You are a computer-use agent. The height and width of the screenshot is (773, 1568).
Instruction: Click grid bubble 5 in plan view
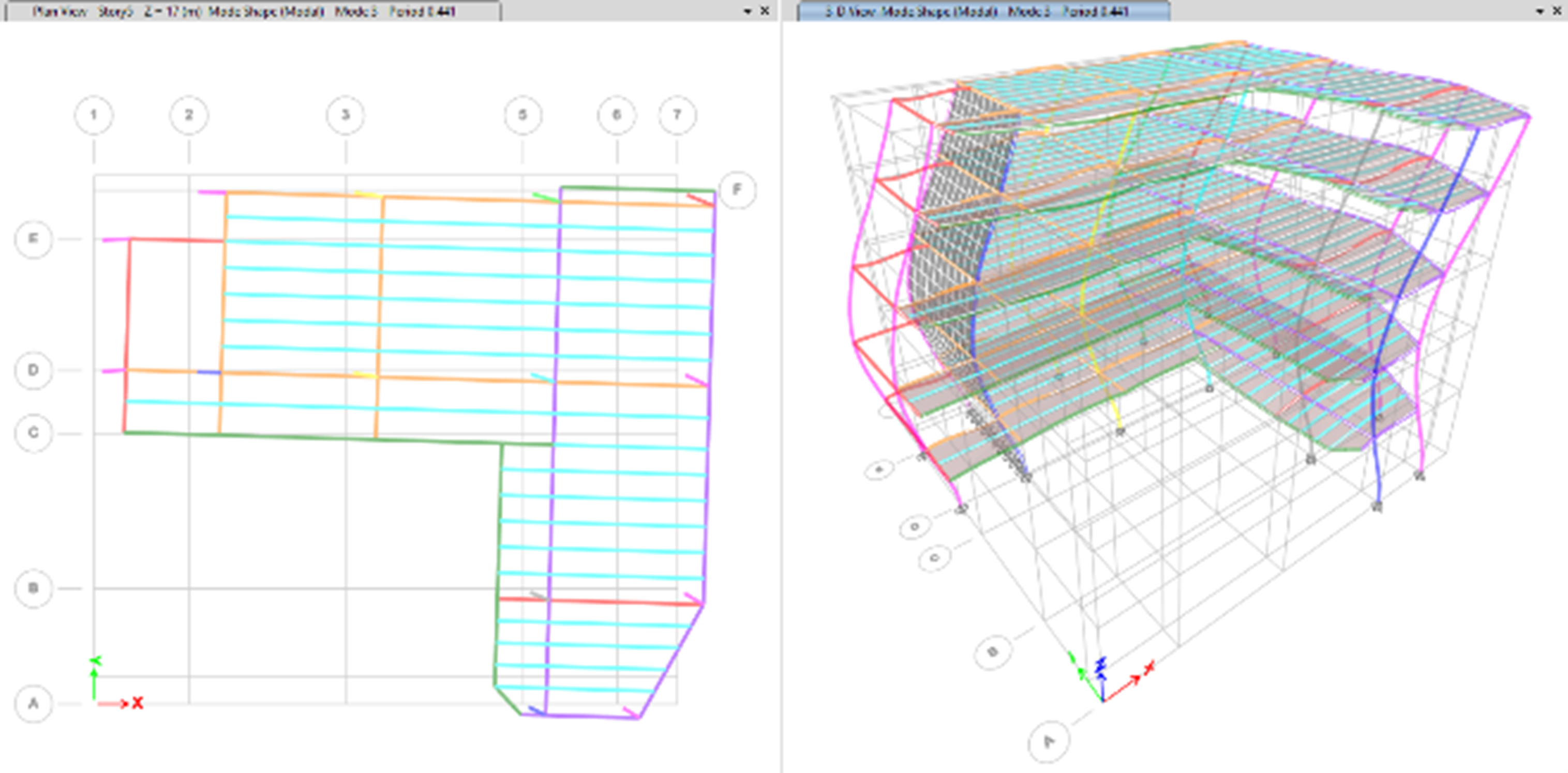[x=522, y=115]
